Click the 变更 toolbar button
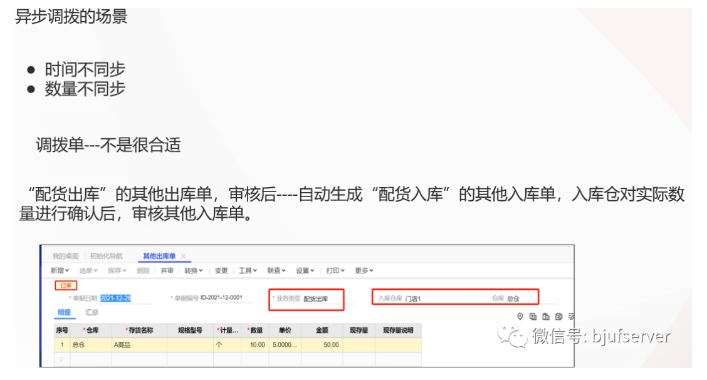707x380 pixels. point(221,270)
